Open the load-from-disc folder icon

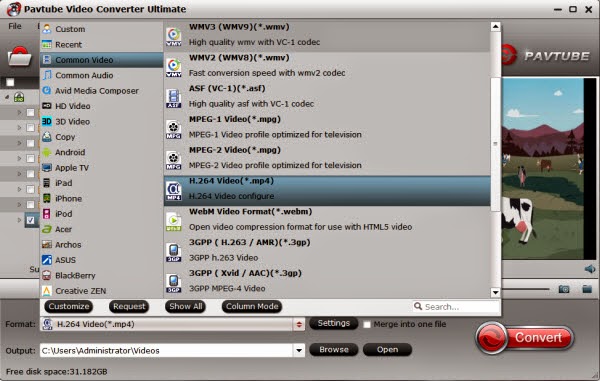tap(19, 56)
